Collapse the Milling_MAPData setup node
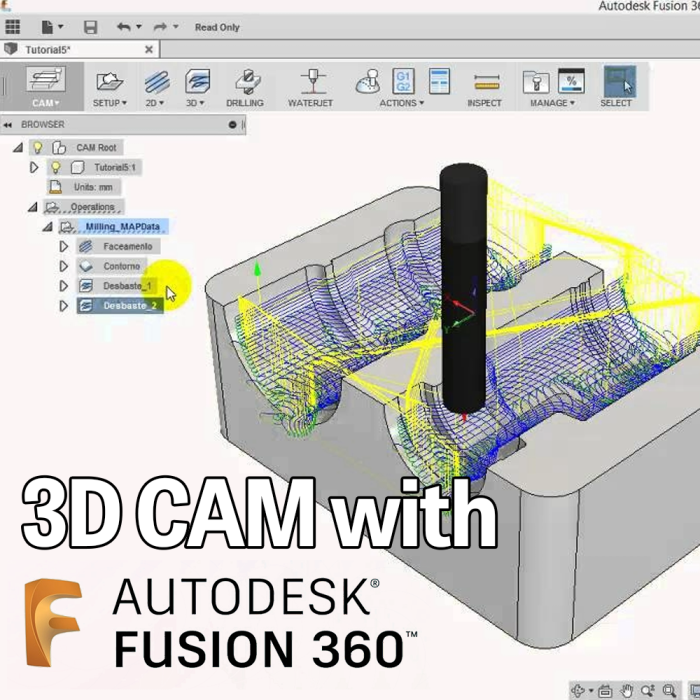Viewport: 700px width, 700px height. 48,227
